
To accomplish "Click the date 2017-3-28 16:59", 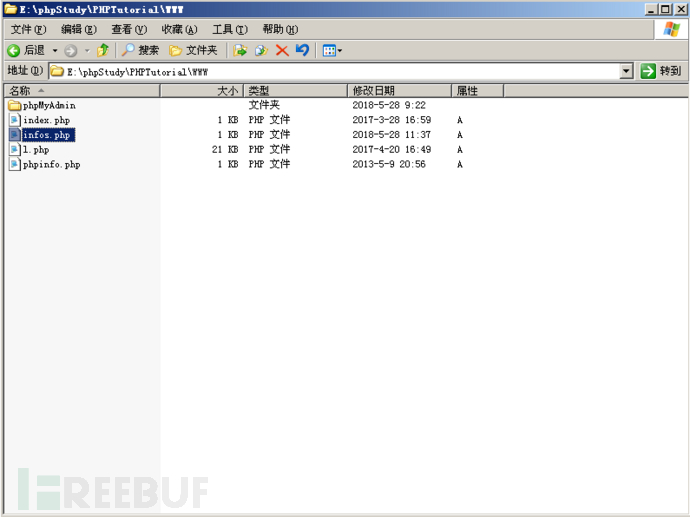I will coord(392,120).
